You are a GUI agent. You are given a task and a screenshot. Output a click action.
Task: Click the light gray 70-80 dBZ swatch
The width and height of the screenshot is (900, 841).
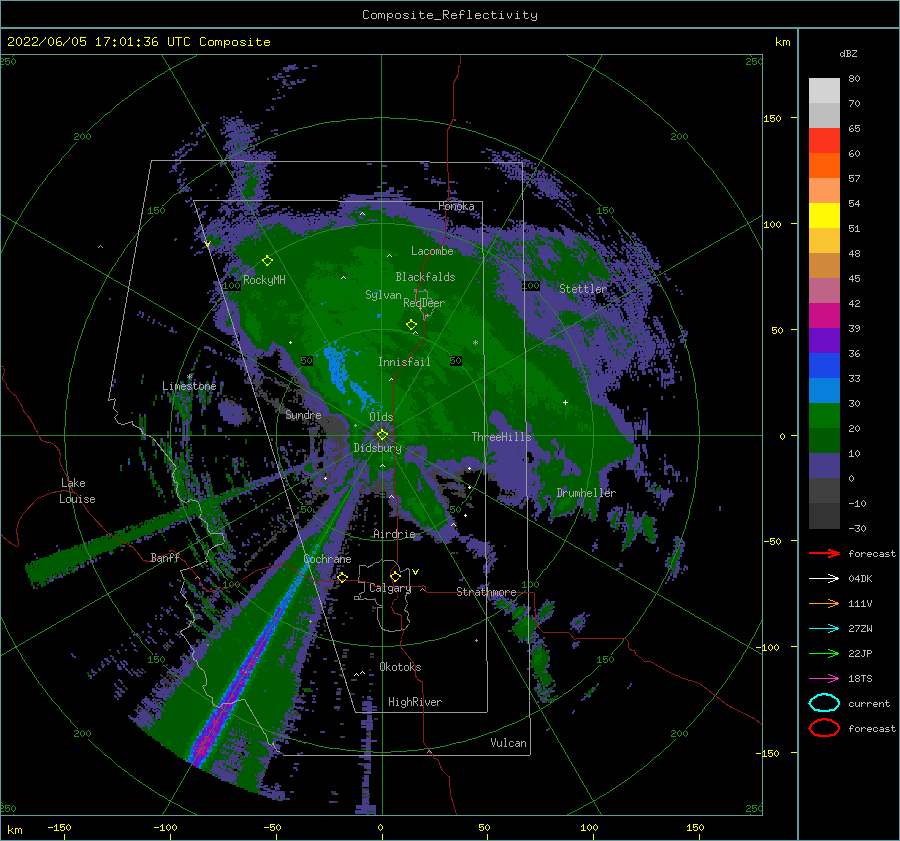point(824,91)
